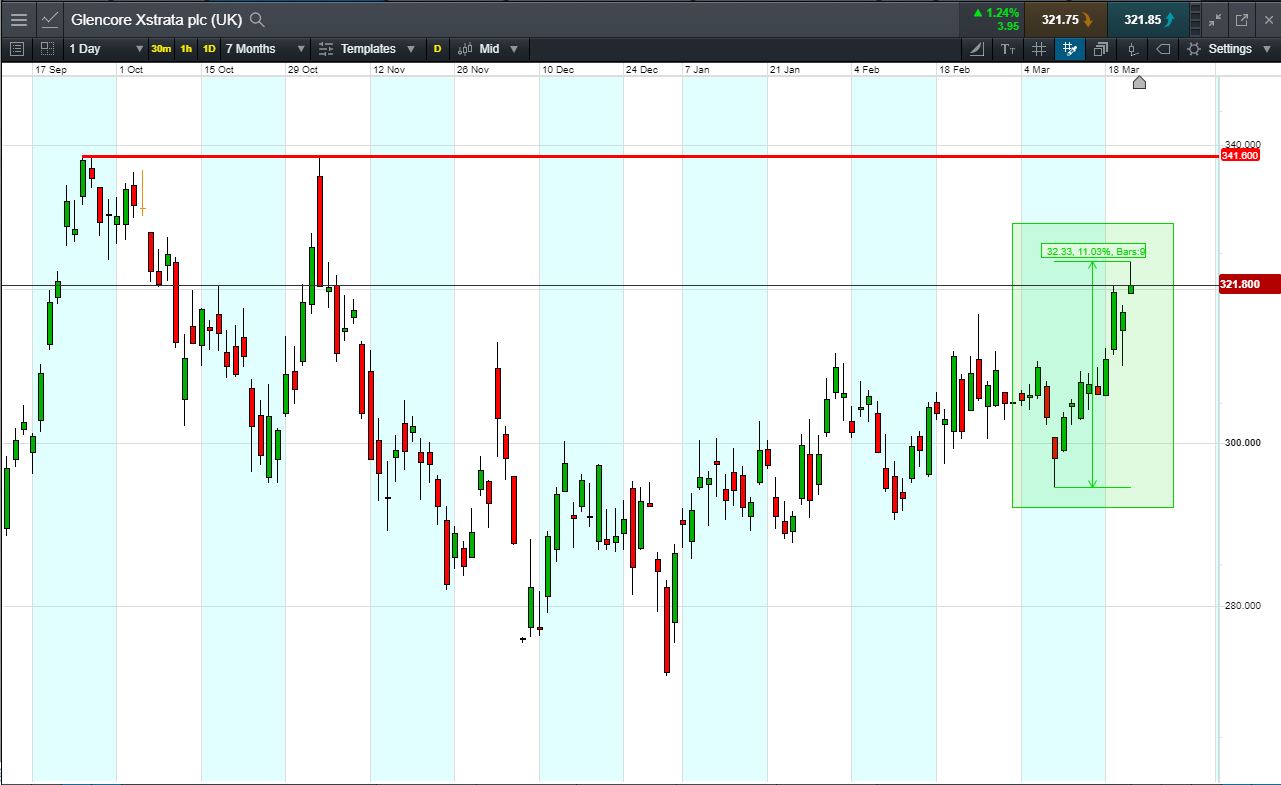Expand the 1 Day interval dropdown
The width and height of the screenshot is (1281, 785).
(106, 49)
